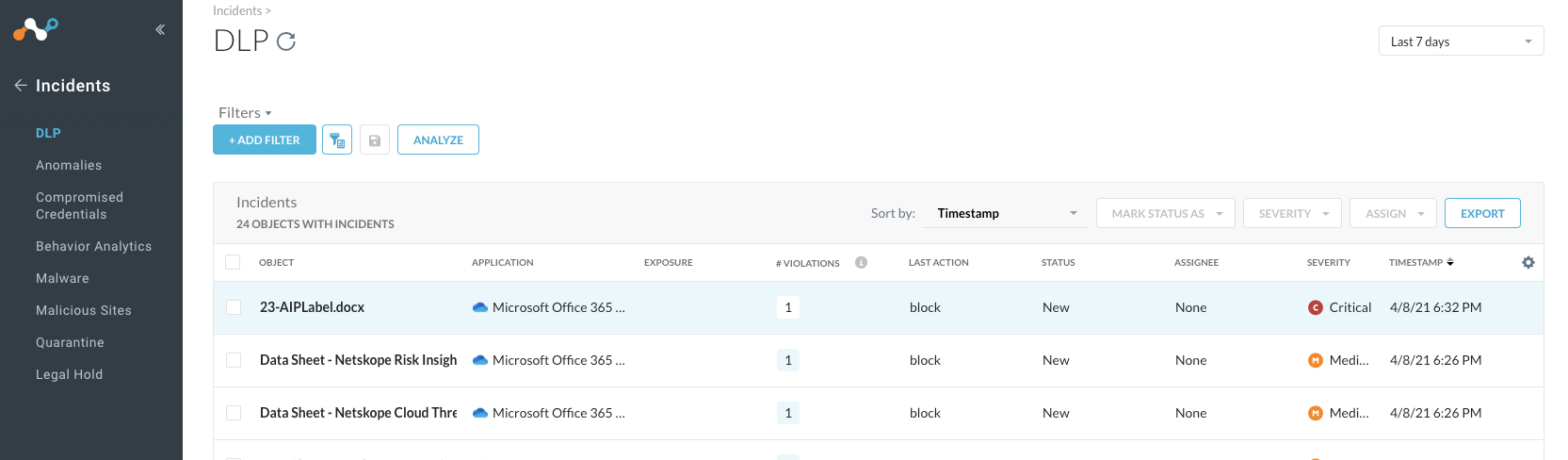Check the Netskope Risk Insights row box
The image size is (1568, 460).
[234, 360]
